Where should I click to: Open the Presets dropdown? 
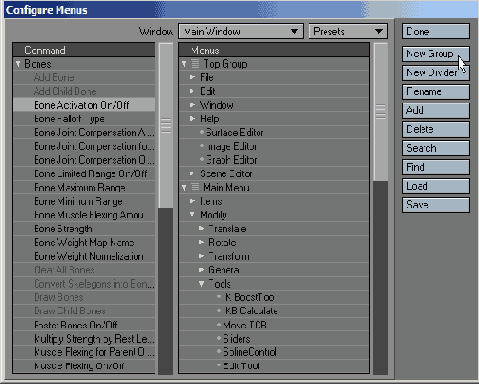348,31
